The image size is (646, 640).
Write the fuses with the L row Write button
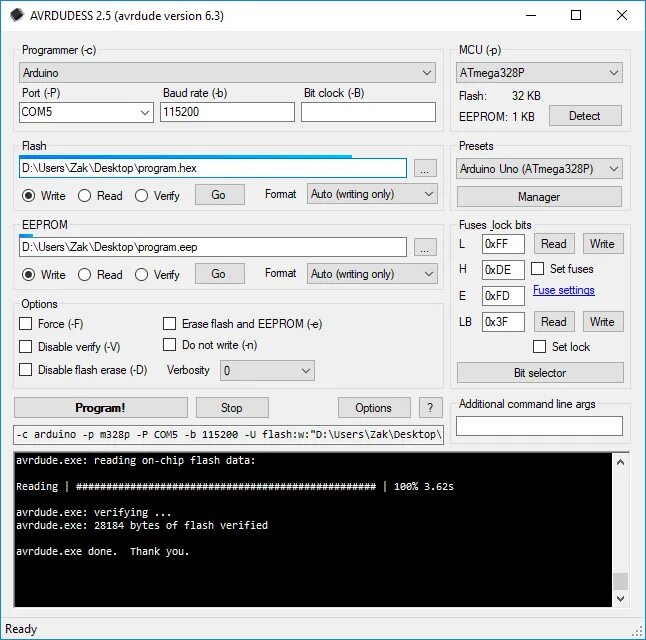pos(603,244)
